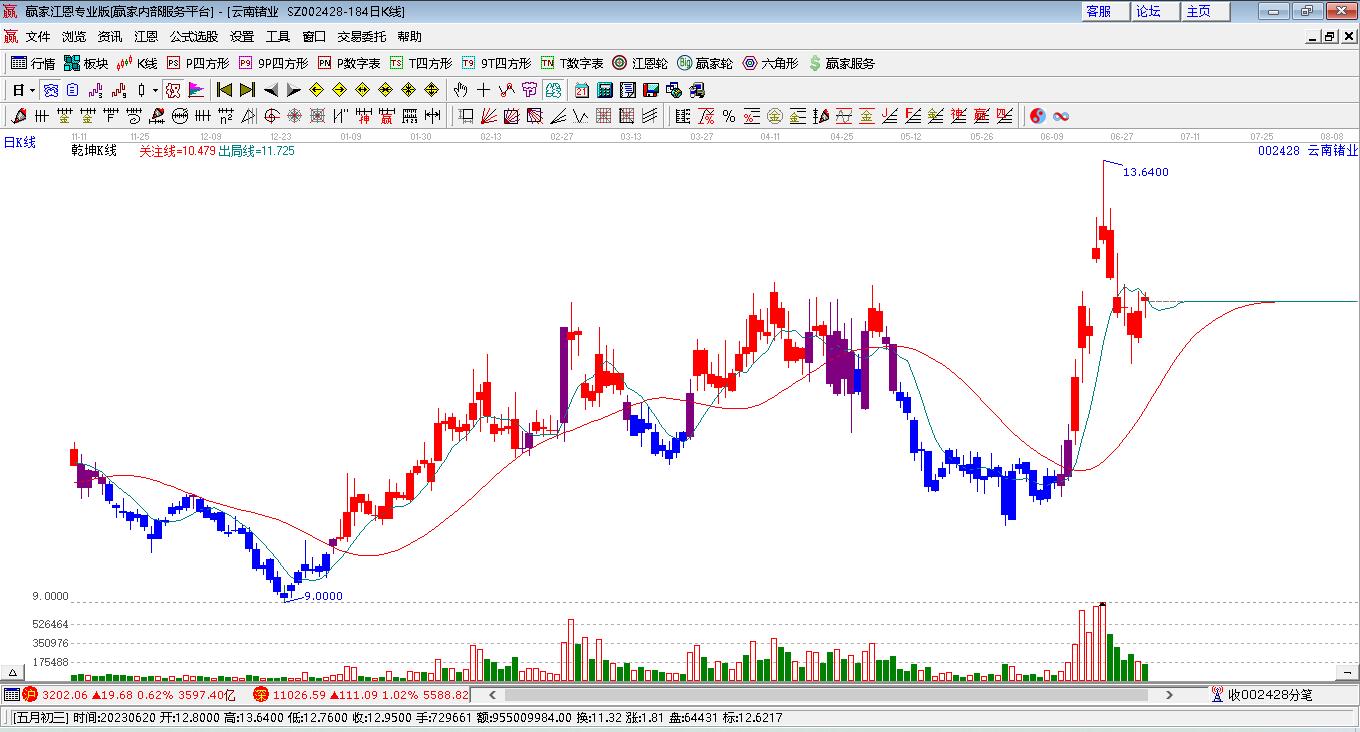Select the blue infinity symbol icon
1360x732 pixels.
[1061, 116]
